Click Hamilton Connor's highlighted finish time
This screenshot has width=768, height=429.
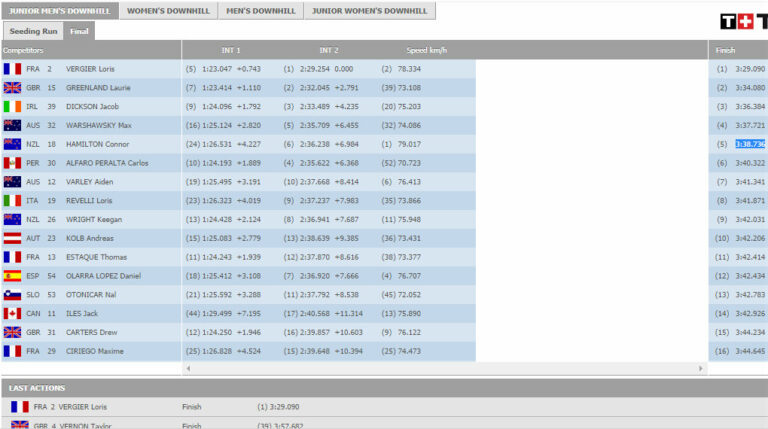pyautogui.click(x=750, y=144)
